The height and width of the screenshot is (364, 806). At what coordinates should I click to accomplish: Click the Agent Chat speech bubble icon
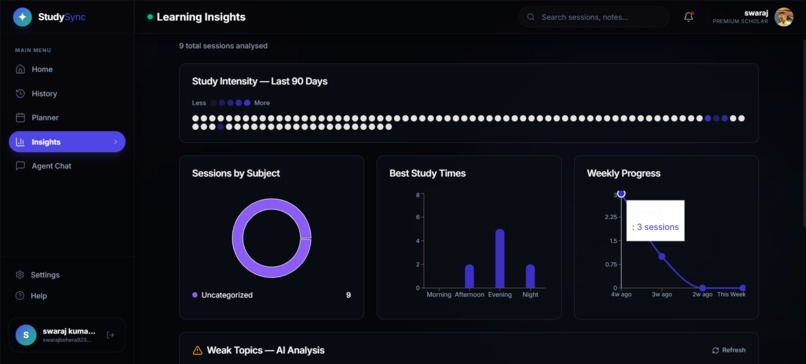[x=20, y=166]
